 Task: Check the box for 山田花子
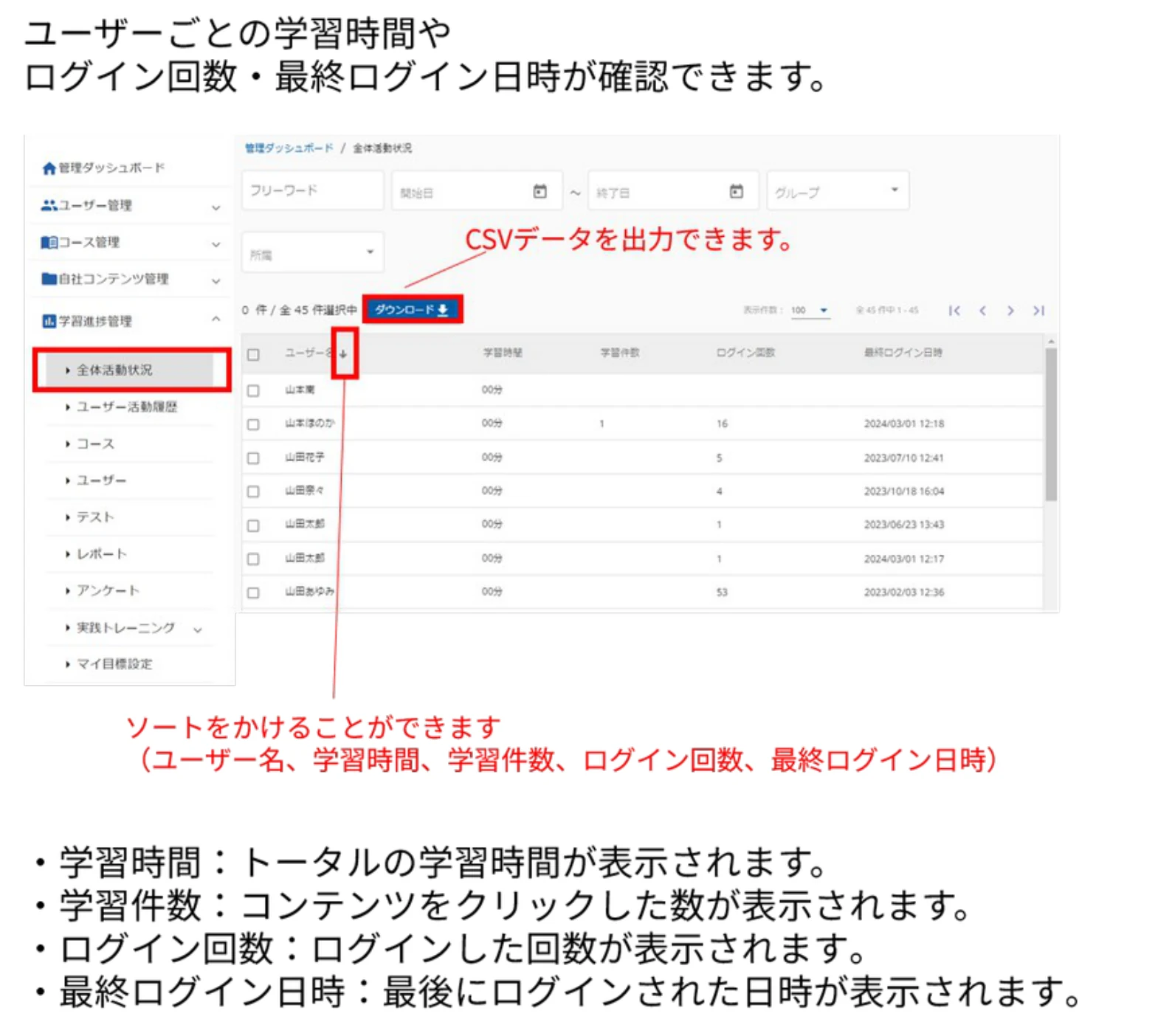tap(253, 458)
